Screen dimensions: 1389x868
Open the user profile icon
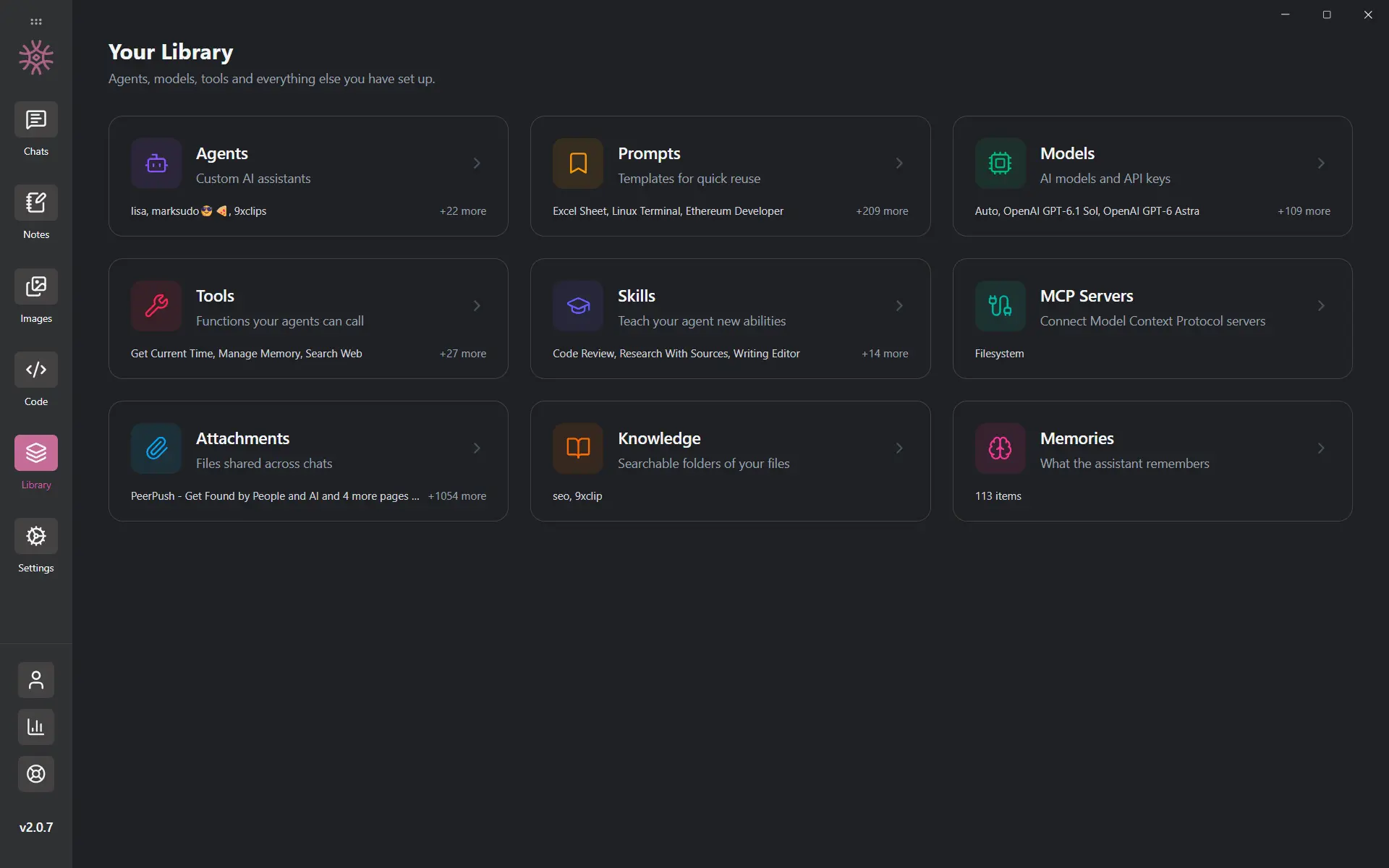pyautogui.click(x=36, y=680)
